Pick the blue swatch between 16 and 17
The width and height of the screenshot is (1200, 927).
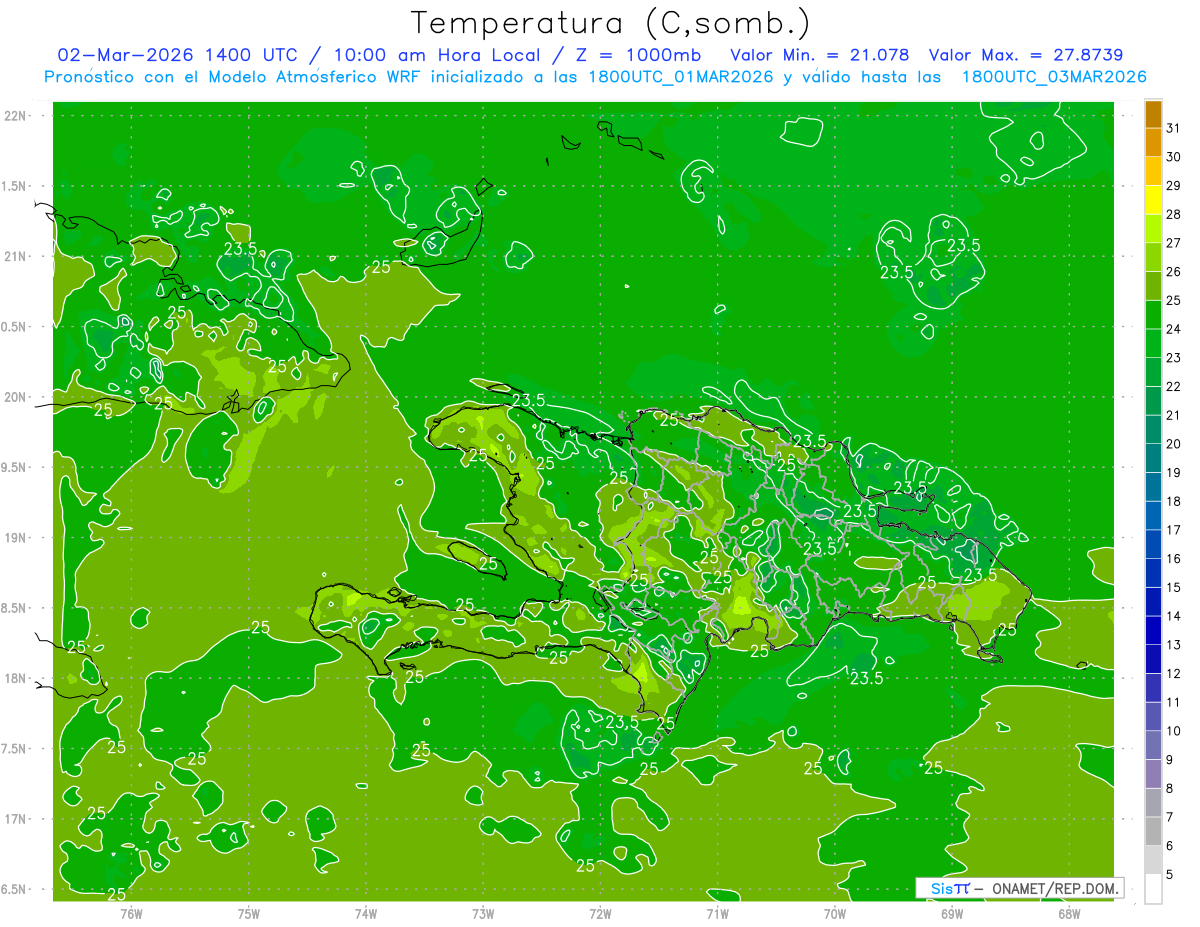tap(1153, 544)
